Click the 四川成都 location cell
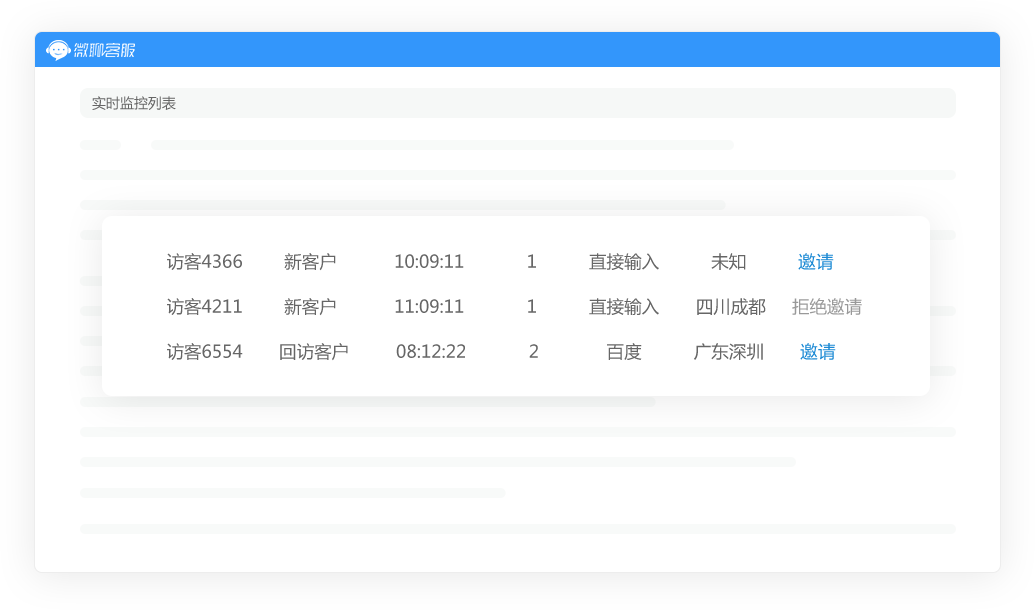 [730, 307]
